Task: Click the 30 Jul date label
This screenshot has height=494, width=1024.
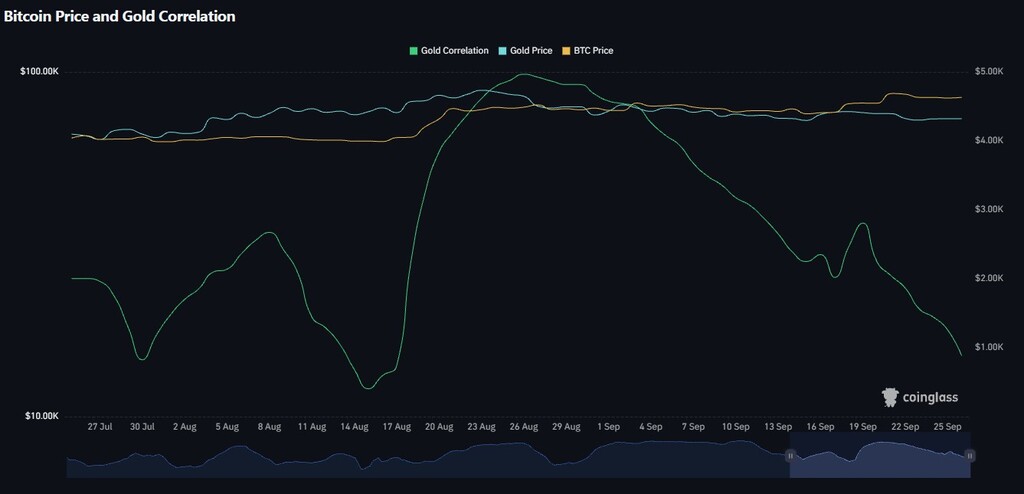Action: pos(142,427)
